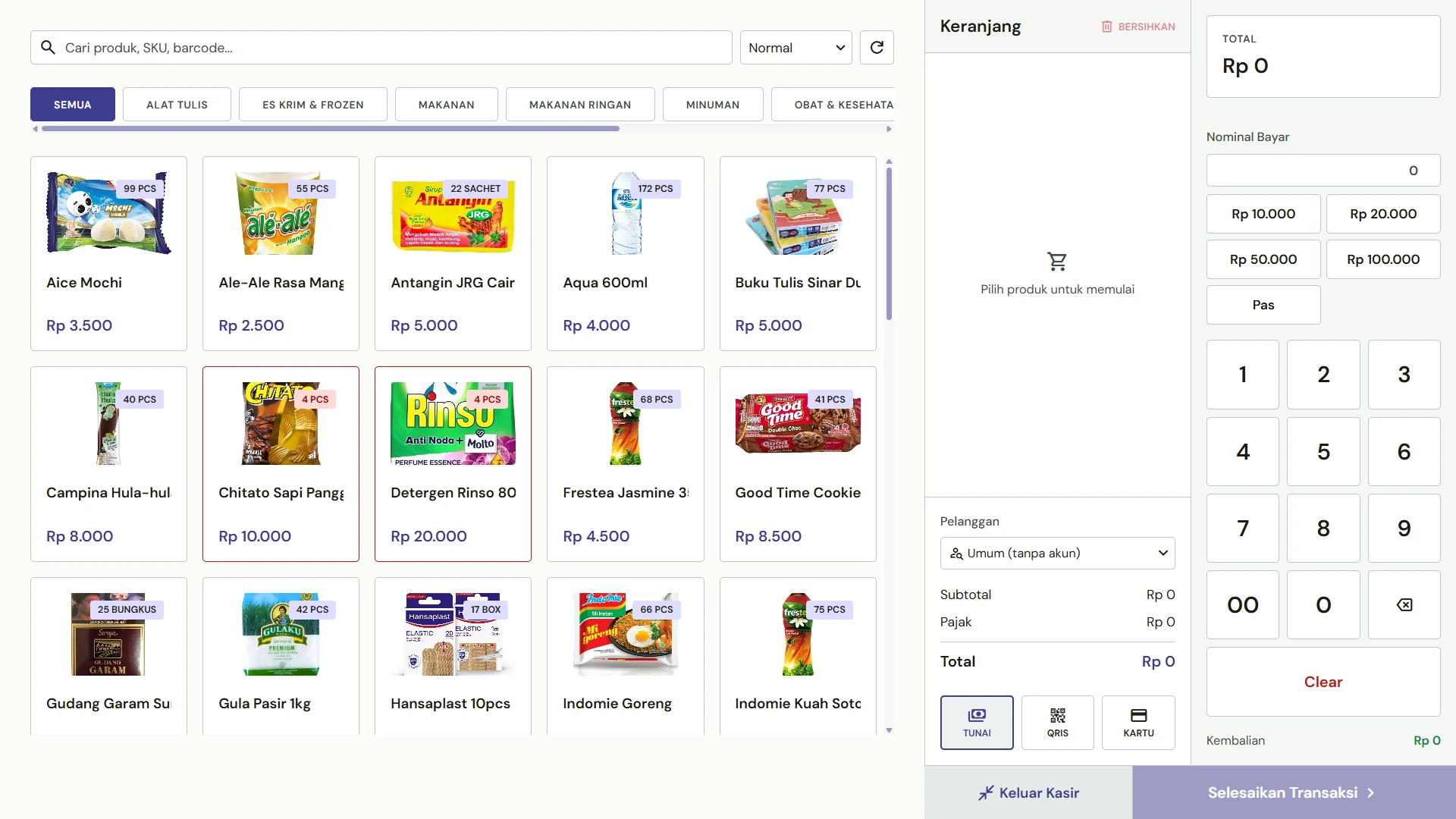Add Hansaplast 10pcs product card
This screenshot has width=1456, height=819.
point(453,656)
